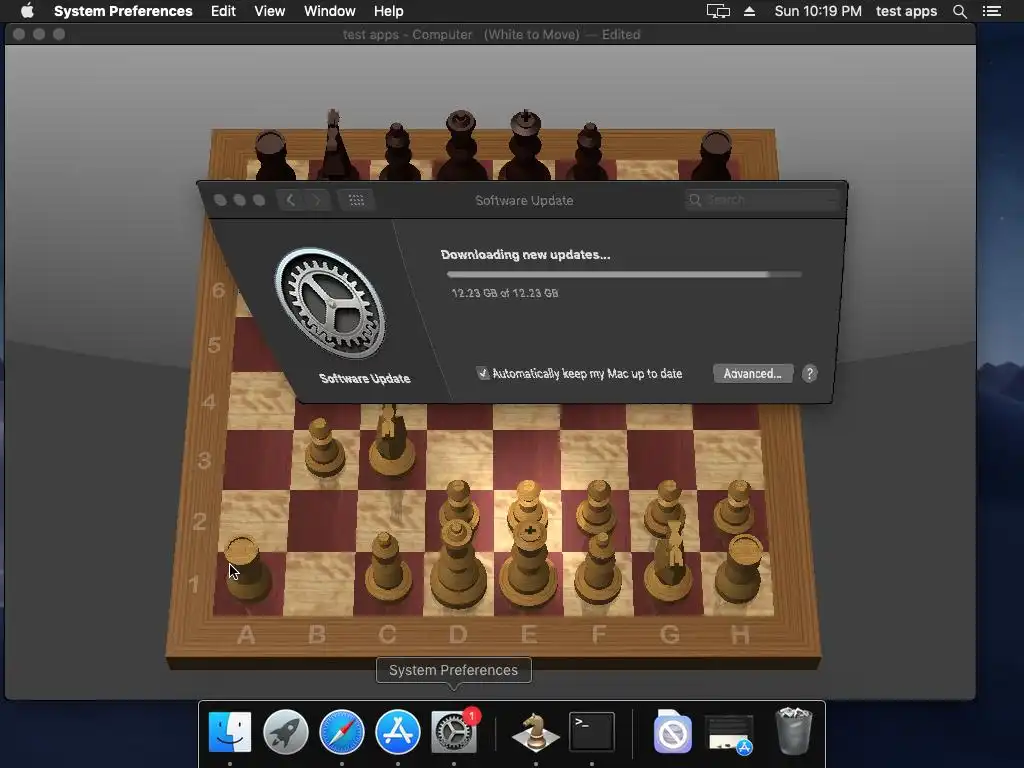The width and height of the screenshot is (1024, 768).
Task: Open the View menu
Action: point(269,11)
